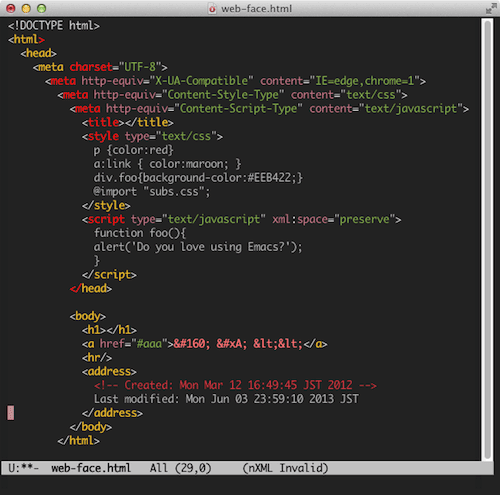500x495 pixels.
Task: Click the (nXML Invalid) mode indicator
Action: pos(285,468)
